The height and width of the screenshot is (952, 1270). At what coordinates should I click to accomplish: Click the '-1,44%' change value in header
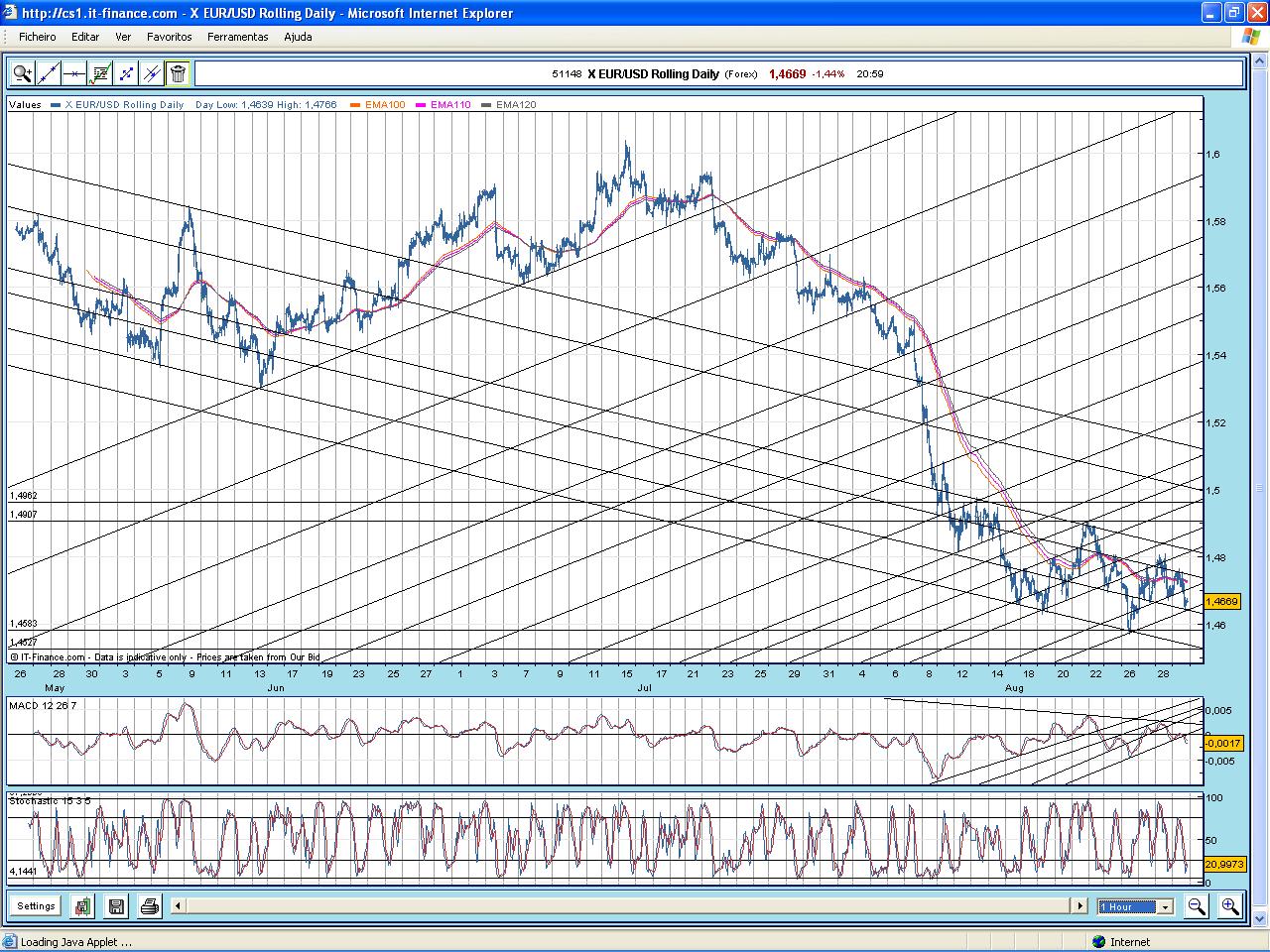click(827, 74)
